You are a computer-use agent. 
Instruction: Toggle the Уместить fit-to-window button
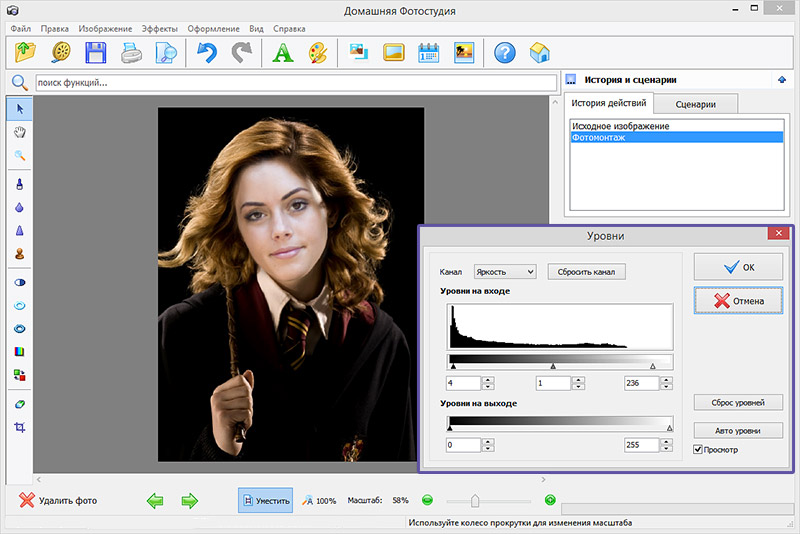click(x=266, y=500)
